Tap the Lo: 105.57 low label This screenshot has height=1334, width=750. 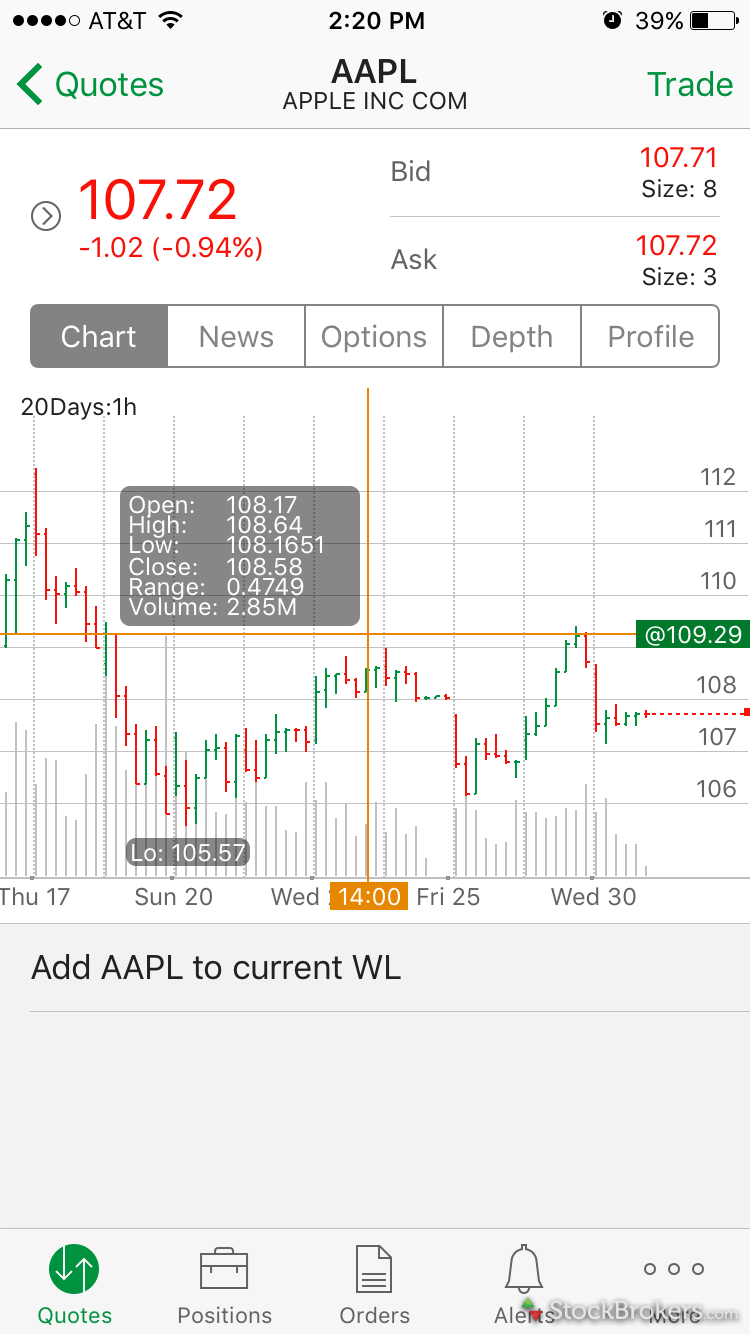click(188, 853)
